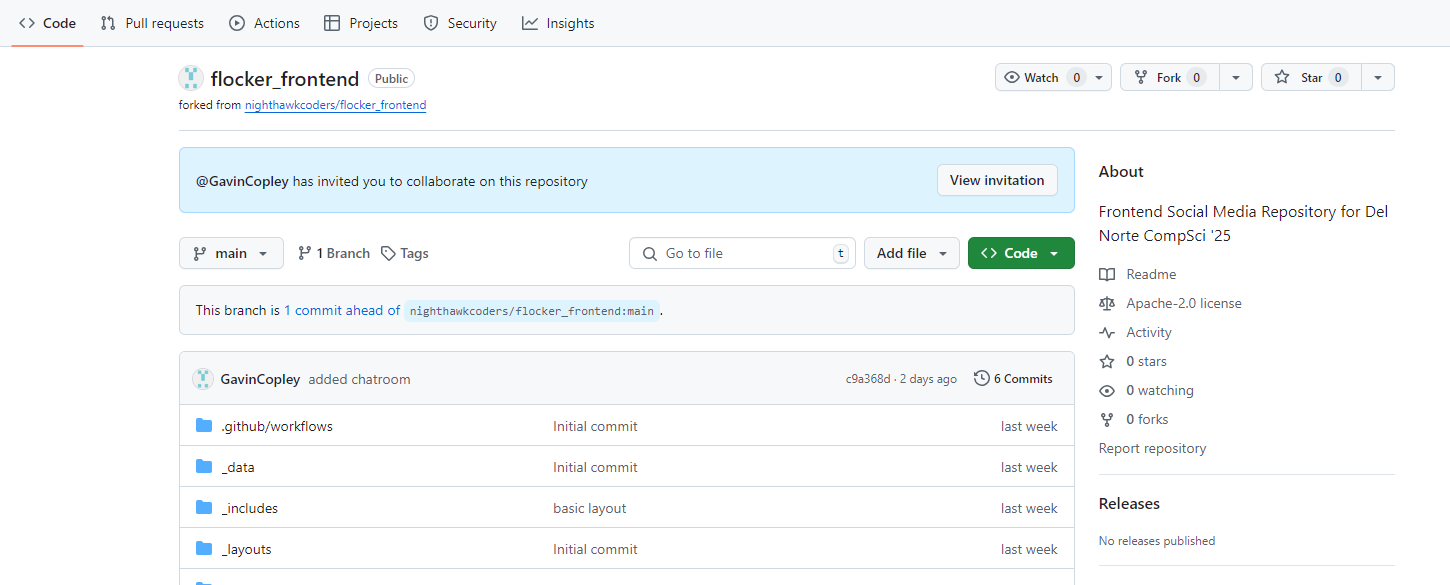The width and height of the screenshot is (1450, 585).
Task: Open Initial commit message on _data row
Action: pyautogui.click(x=595, y=467)
